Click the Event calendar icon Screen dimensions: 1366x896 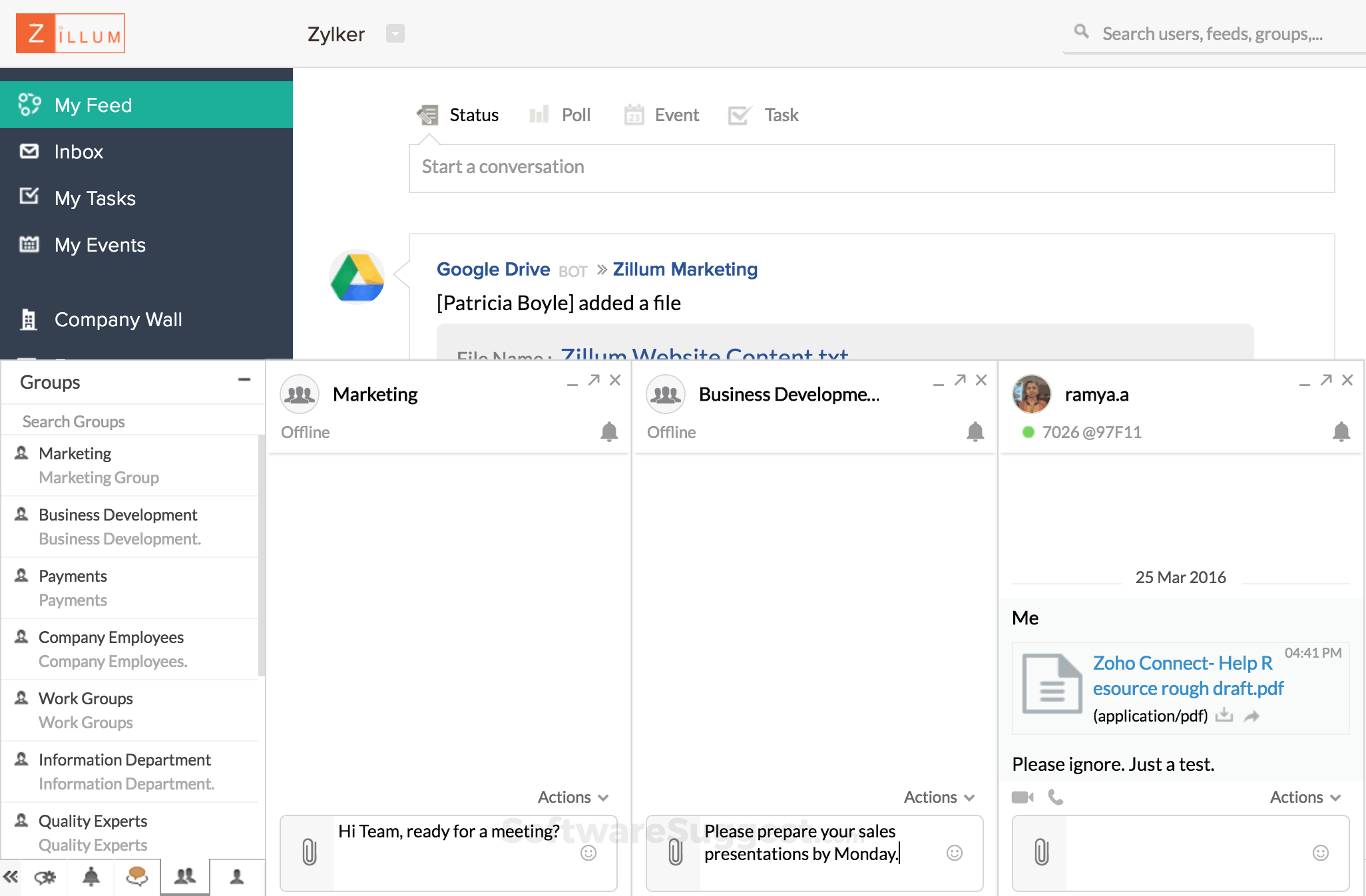[x=634, y=114]
